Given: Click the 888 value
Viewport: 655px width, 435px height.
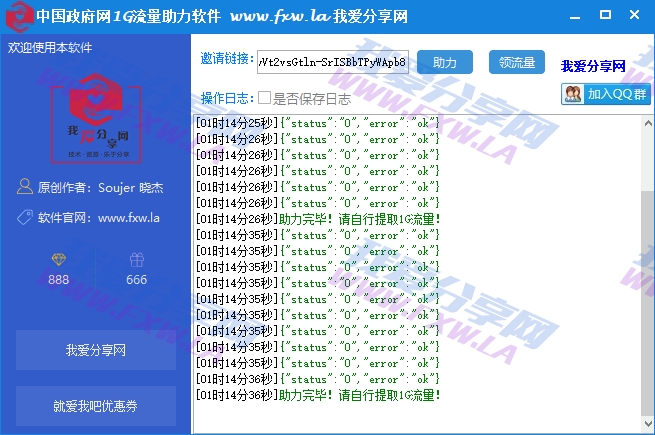Looking at the screenshot, I should (x=58, y=279).
